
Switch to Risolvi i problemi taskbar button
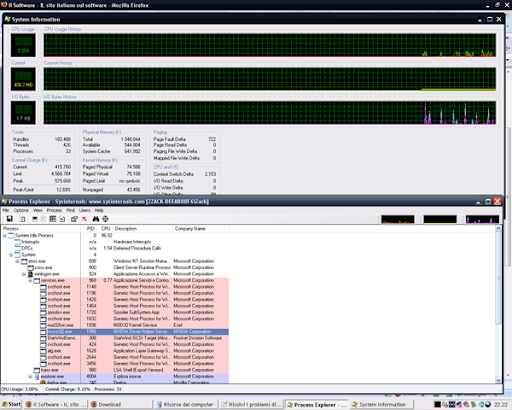251,404
